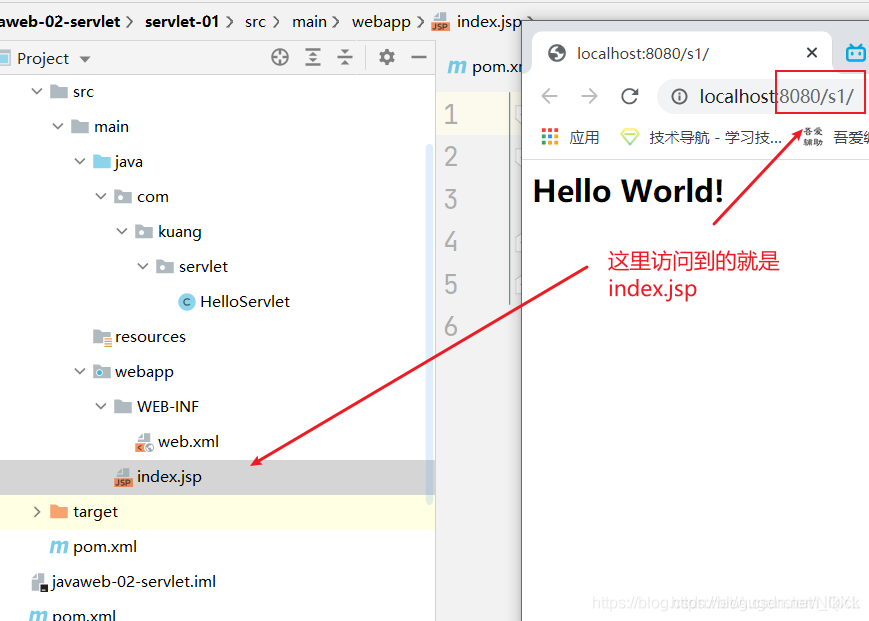
Task: Click webapp in the breadcrumb
Action: (x=381, y=22)
